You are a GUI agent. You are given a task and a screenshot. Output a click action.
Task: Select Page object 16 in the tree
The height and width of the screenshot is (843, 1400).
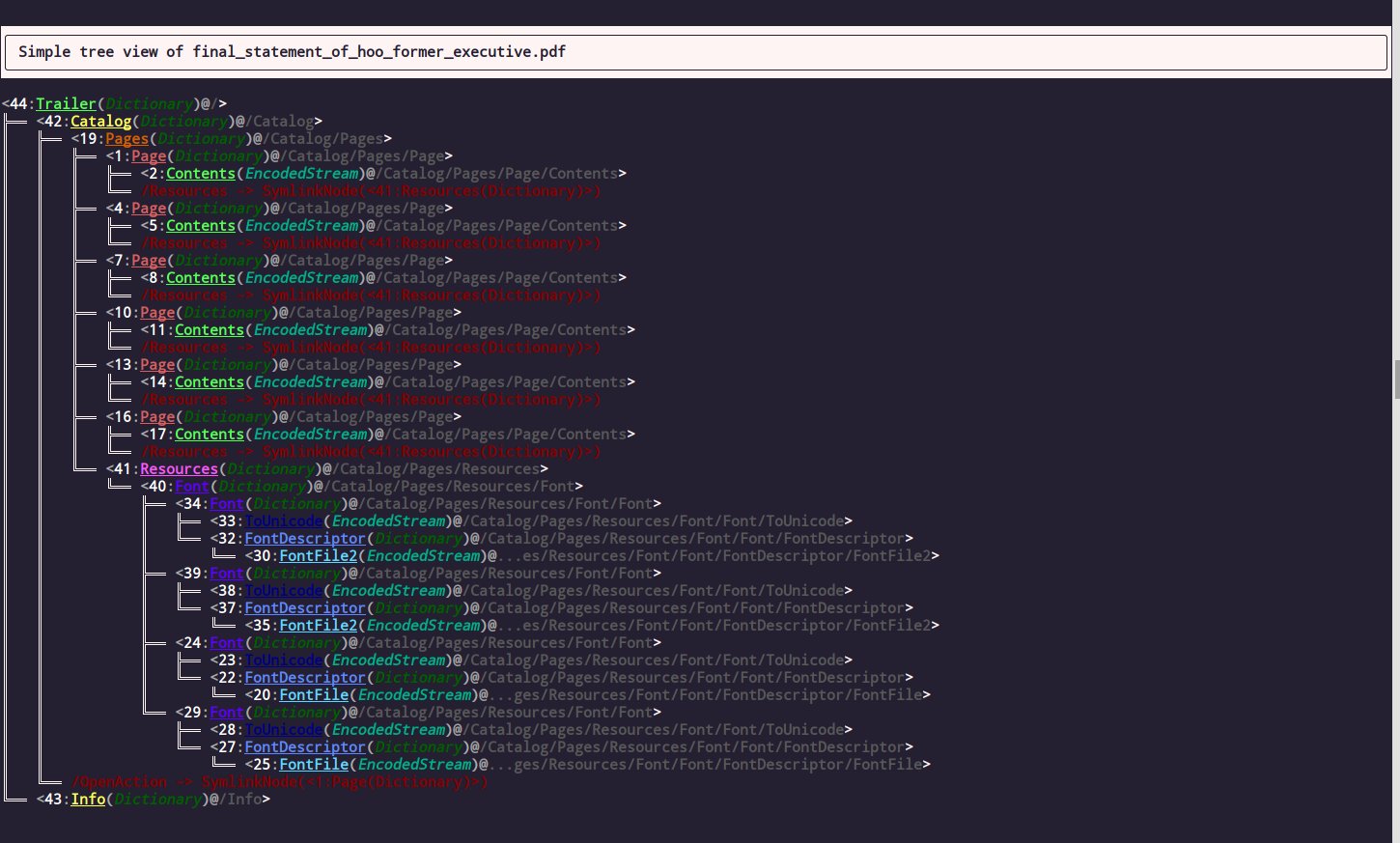tap(156, 416)
